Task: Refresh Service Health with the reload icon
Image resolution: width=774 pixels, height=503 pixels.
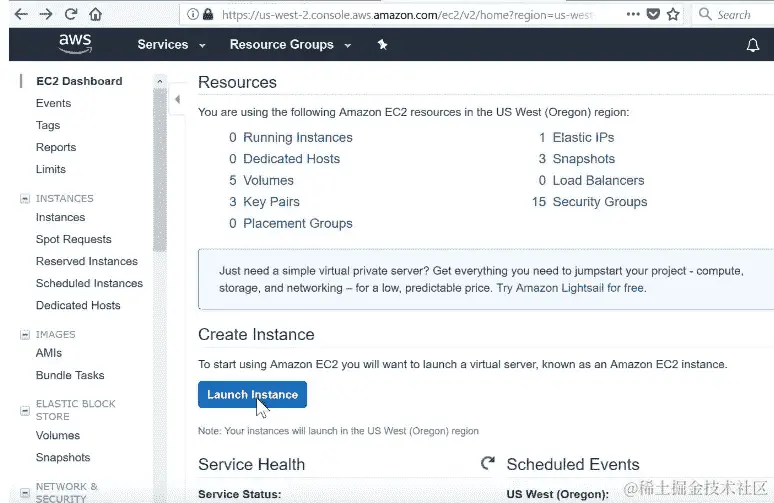Action: coord(488,463)
